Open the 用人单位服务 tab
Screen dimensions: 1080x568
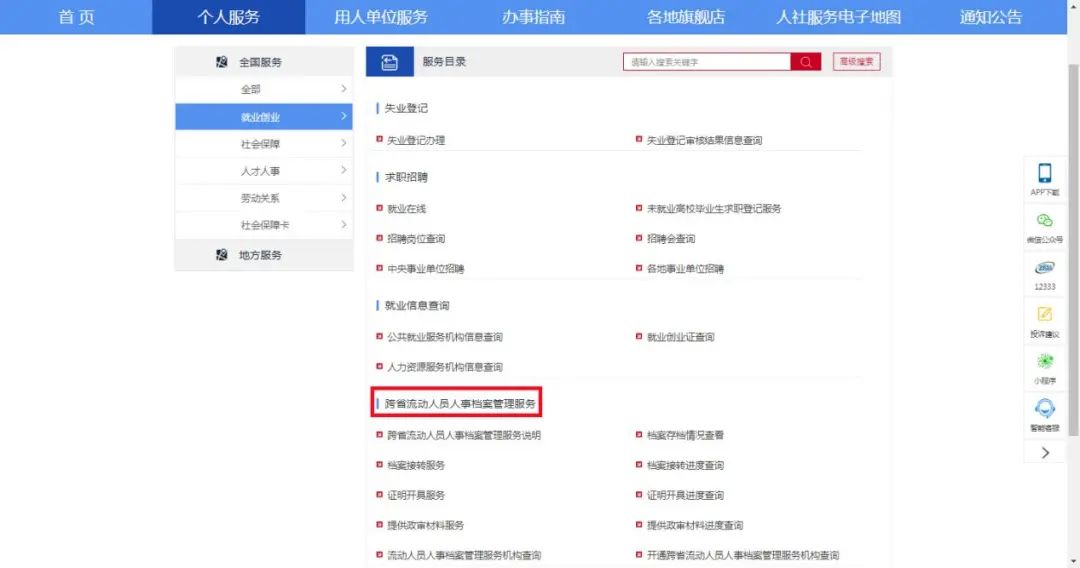pyautogui.click(x=380, y=17)
